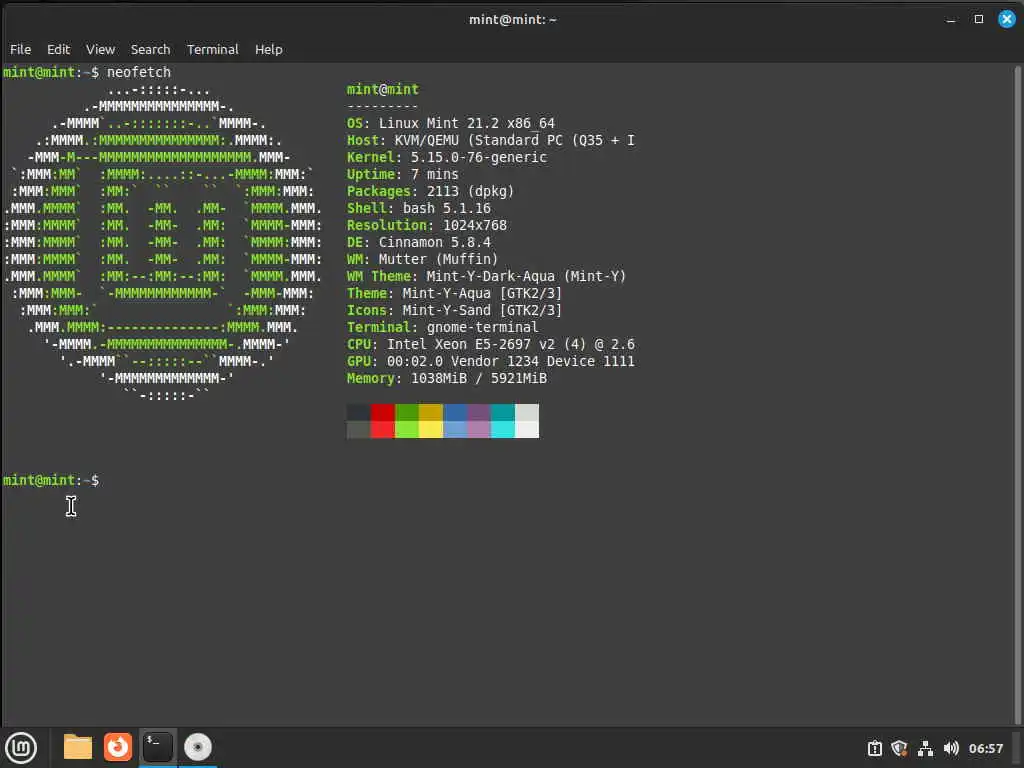Click the bottom 'mint@mint:~$' prompt
Screen dimensions: 1024x768
point(51,481)
